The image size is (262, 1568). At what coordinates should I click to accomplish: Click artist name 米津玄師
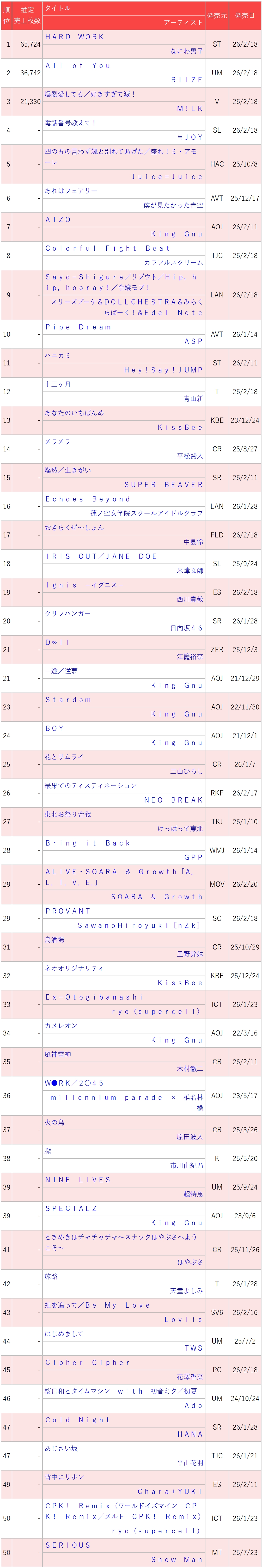pyautogui.click(x=190, y=571)
